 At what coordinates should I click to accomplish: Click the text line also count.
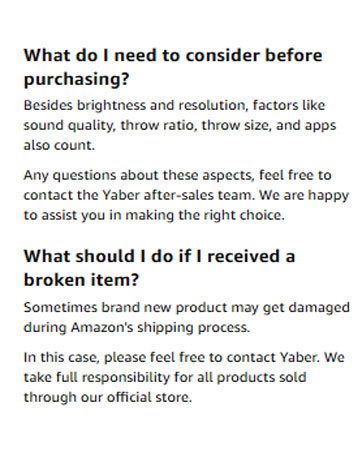(x=59, y=145)
